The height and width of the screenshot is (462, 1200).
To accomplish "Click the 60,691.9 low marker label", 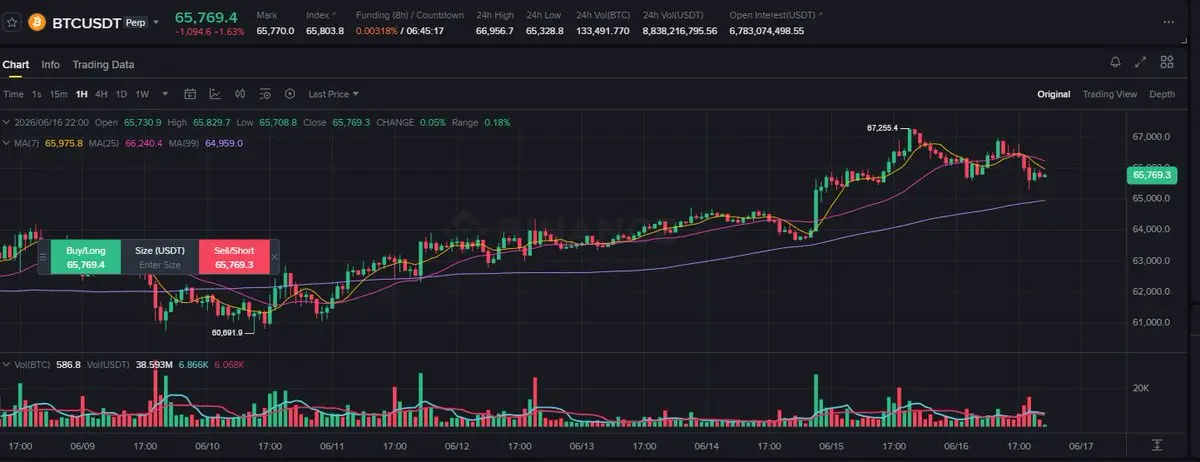I will [x=227, y=332].
